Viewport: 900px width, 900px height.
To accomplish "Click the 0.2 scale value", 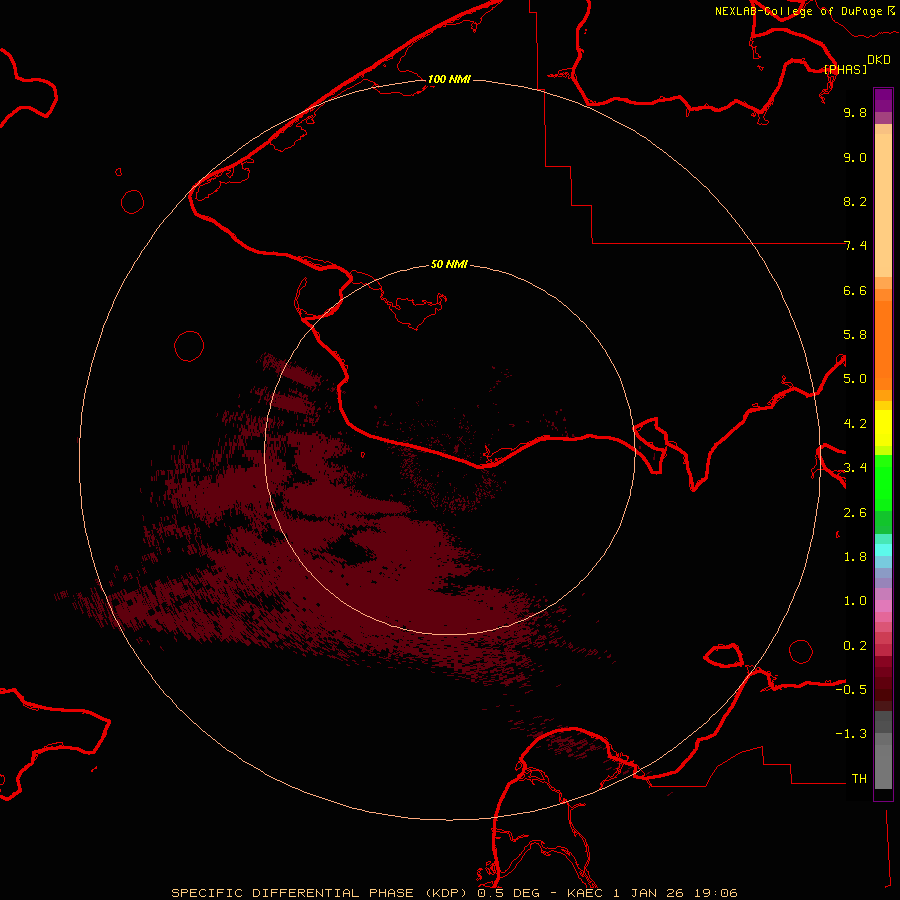I will pyautogui.click(x=855, y=646).
